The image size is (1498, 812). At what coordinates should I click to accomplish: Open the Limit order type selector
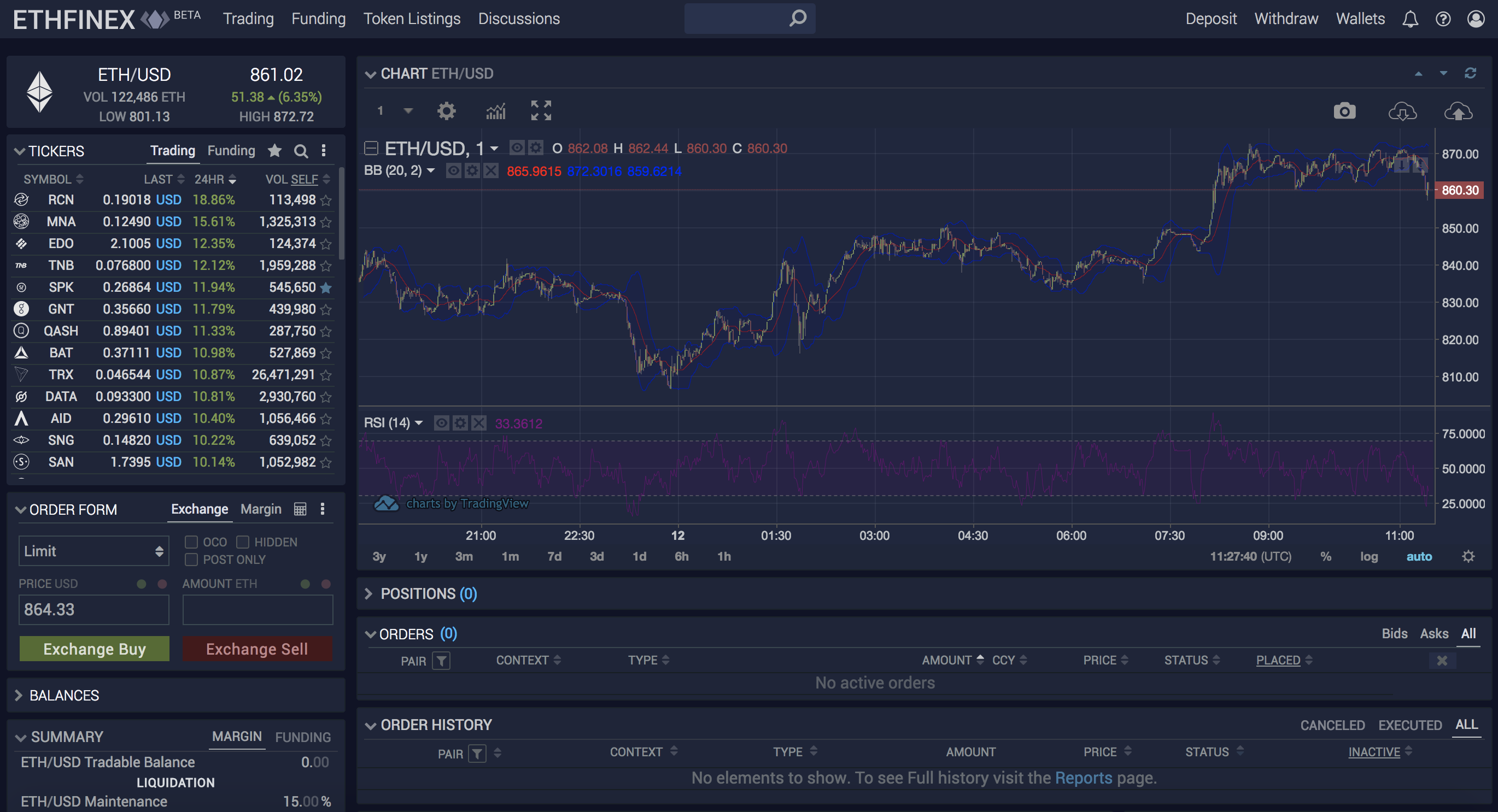(93, 550)
